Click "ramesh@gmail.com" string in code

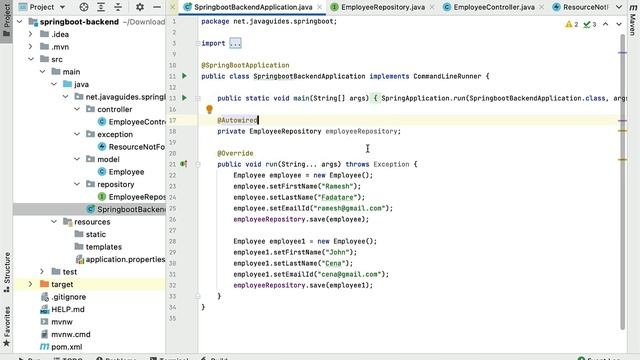click(x=350, y=208)
